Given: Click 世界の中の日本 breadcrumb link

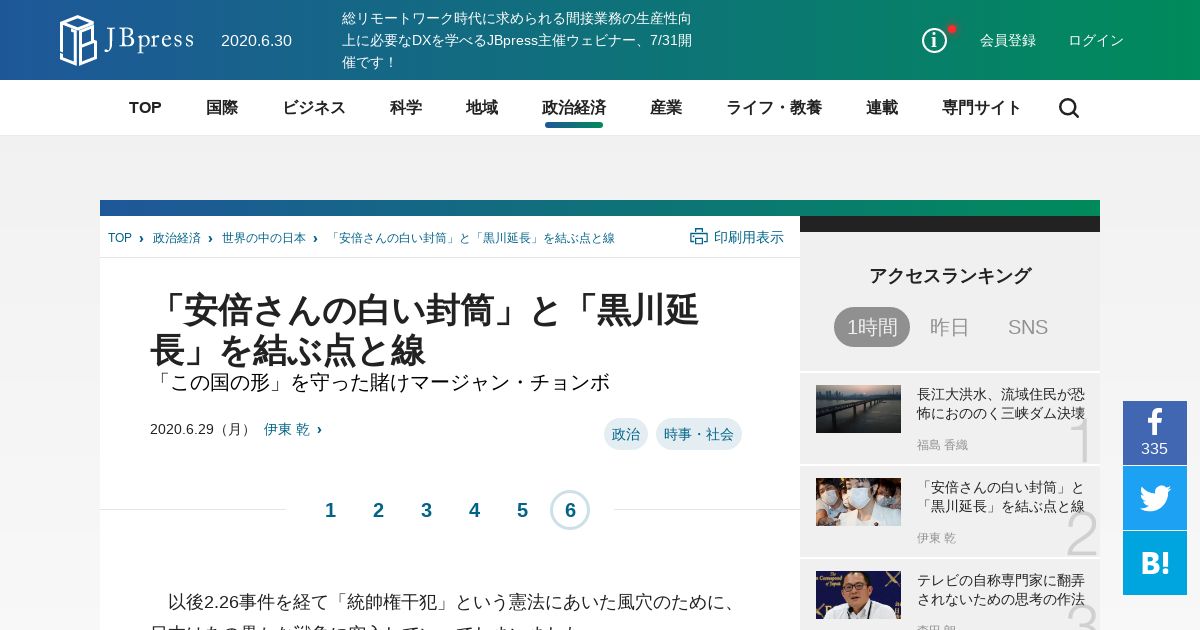Looking at the screenshot, I should pyautogui.click(x=264, y=238).
